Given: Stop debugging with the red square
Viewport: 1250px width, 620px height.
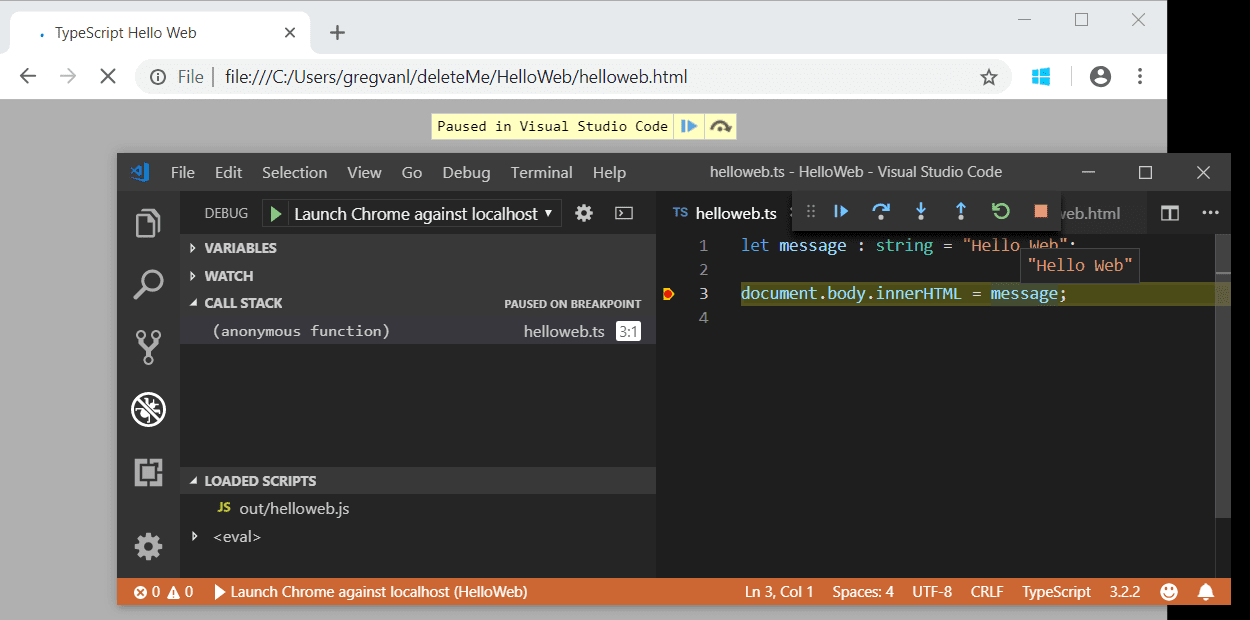Looking at the screenshot, I should (x=1040, y=212).
